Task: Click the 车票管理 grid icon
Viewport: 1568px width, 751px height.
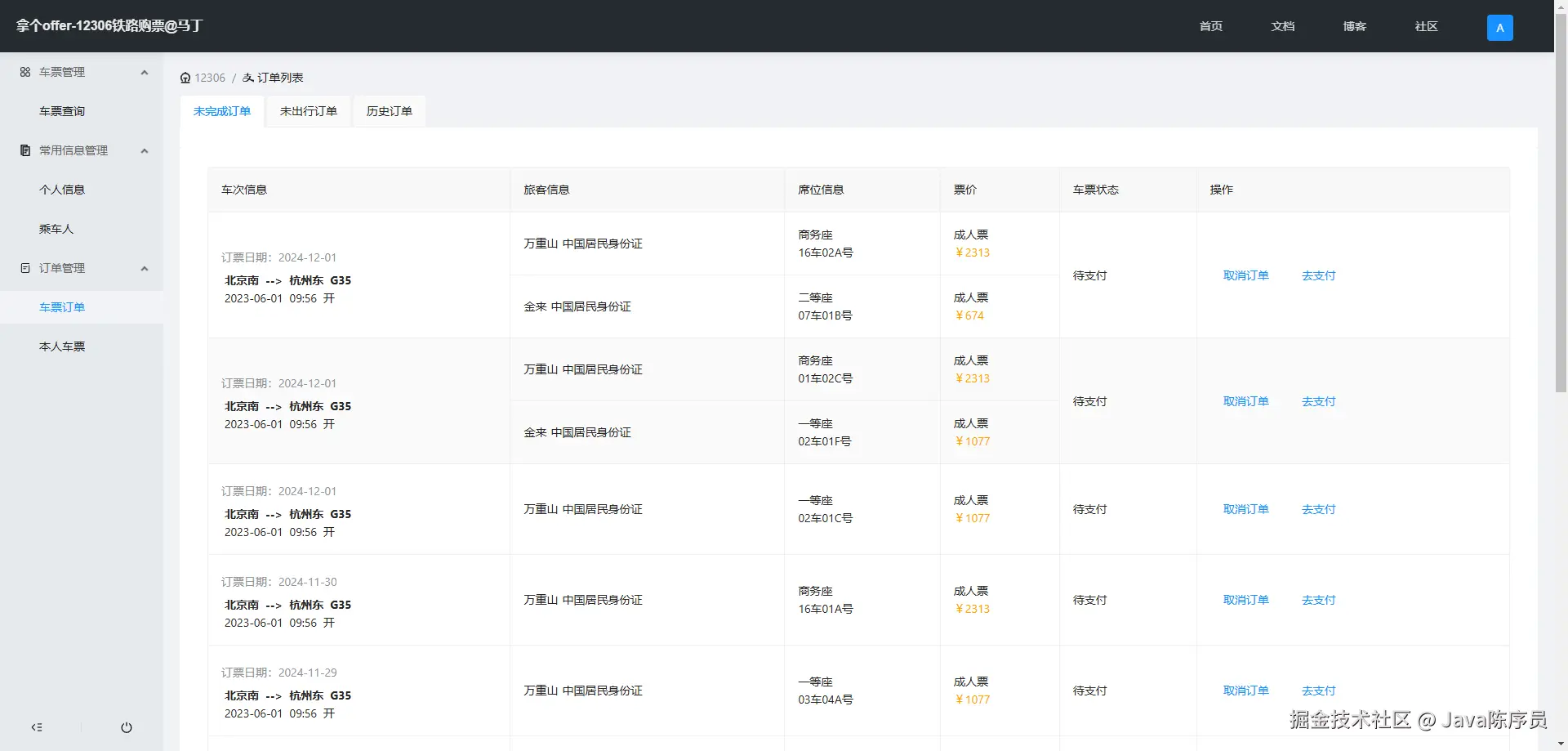Action: tap(25, 72)
